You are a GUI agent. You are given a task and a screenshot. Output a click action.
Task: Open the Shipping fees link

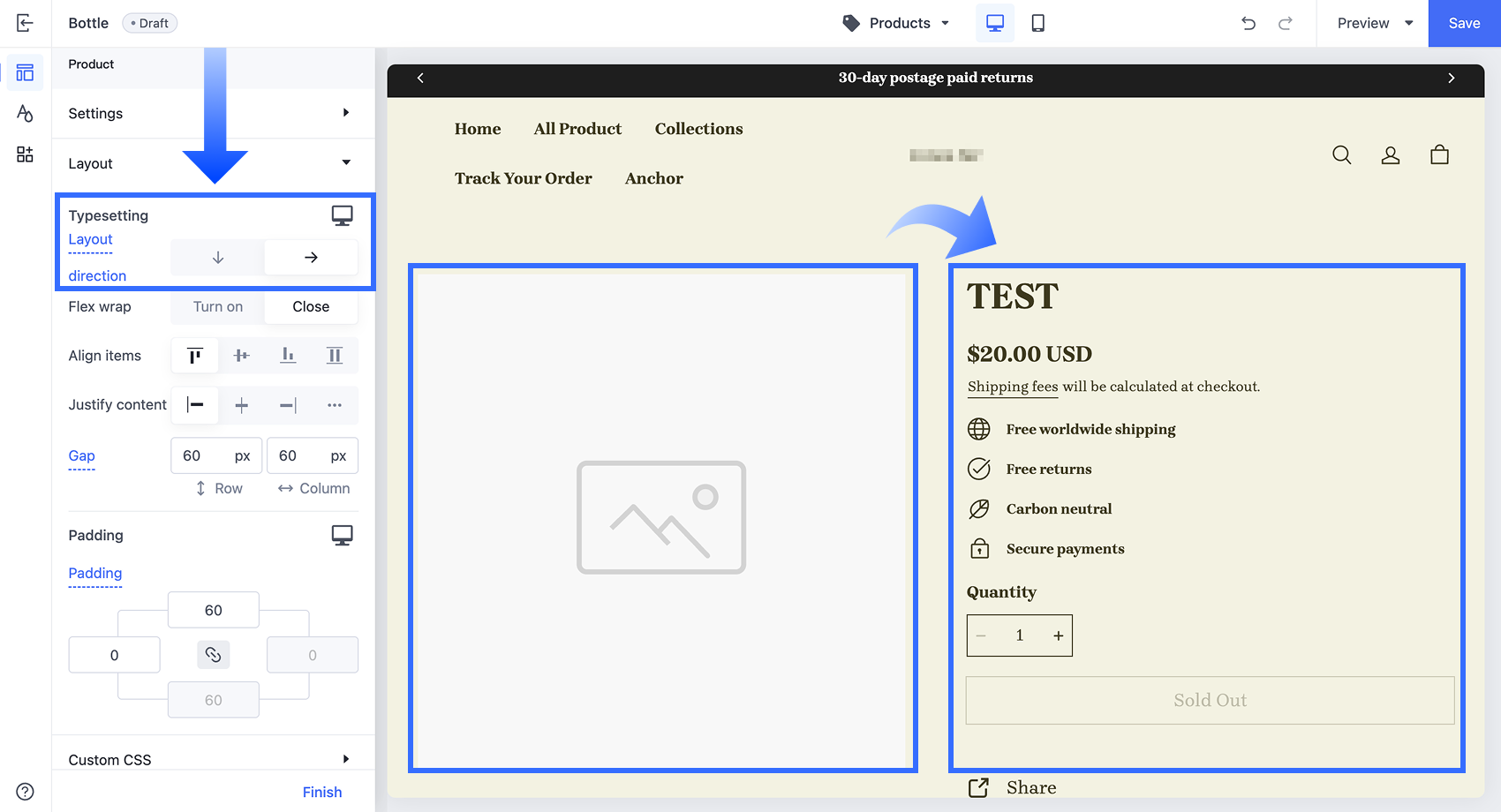pyautogui.click(x=1012, y=386)
